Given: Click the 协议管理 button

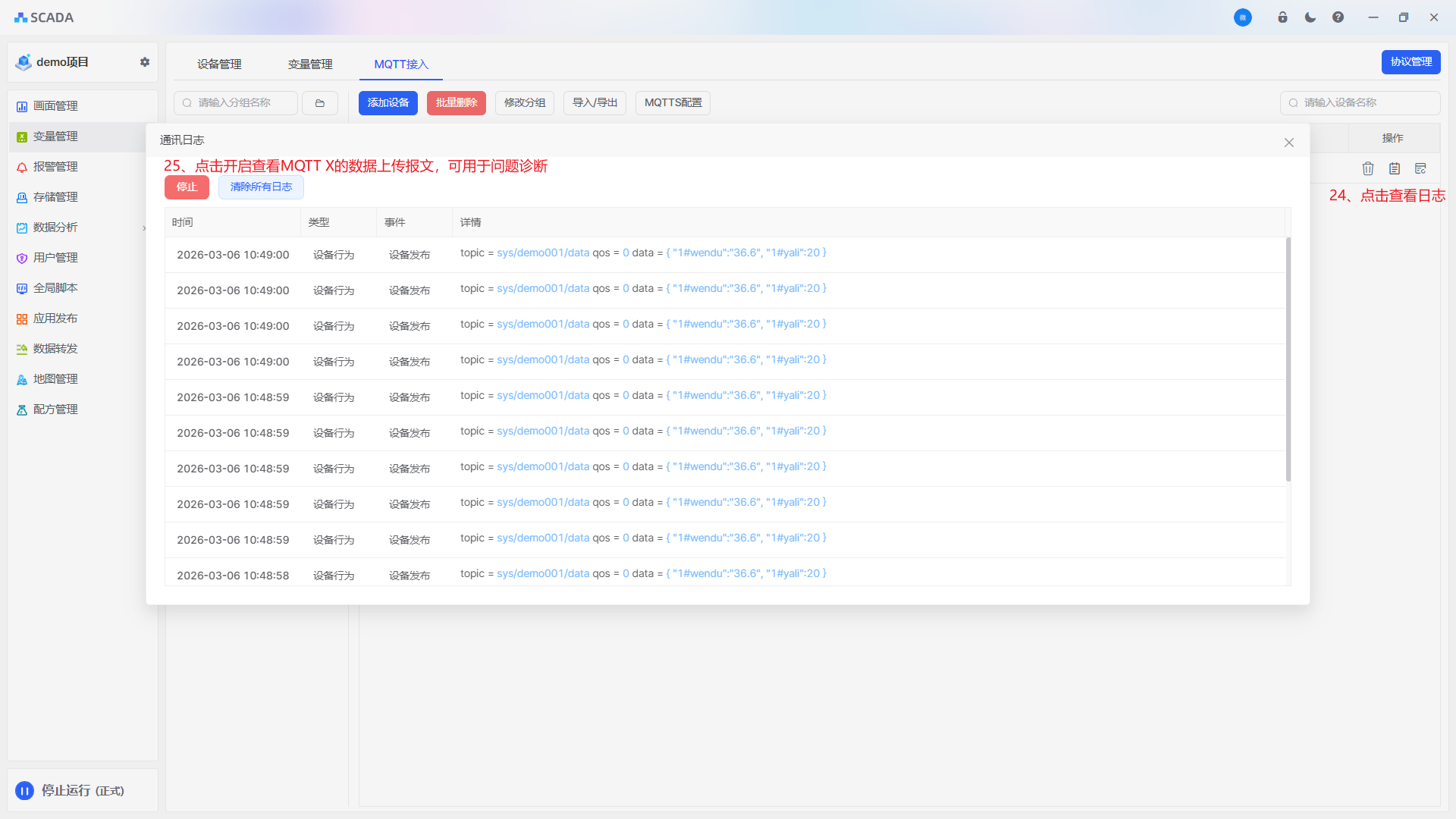Looking at the screenshot, I should [1410, 62].
